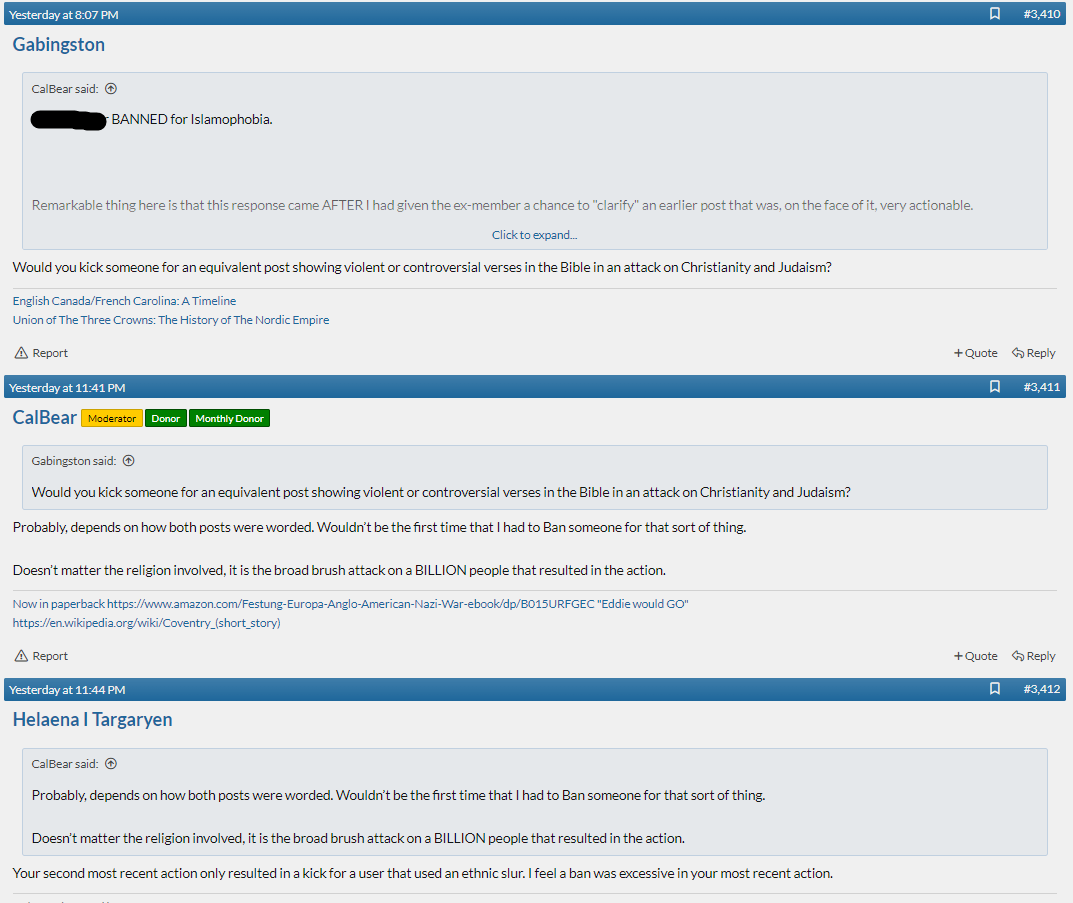
Task: Open permalink for post #3,411
Action: pyautogui.click(x=1042, y=387)
